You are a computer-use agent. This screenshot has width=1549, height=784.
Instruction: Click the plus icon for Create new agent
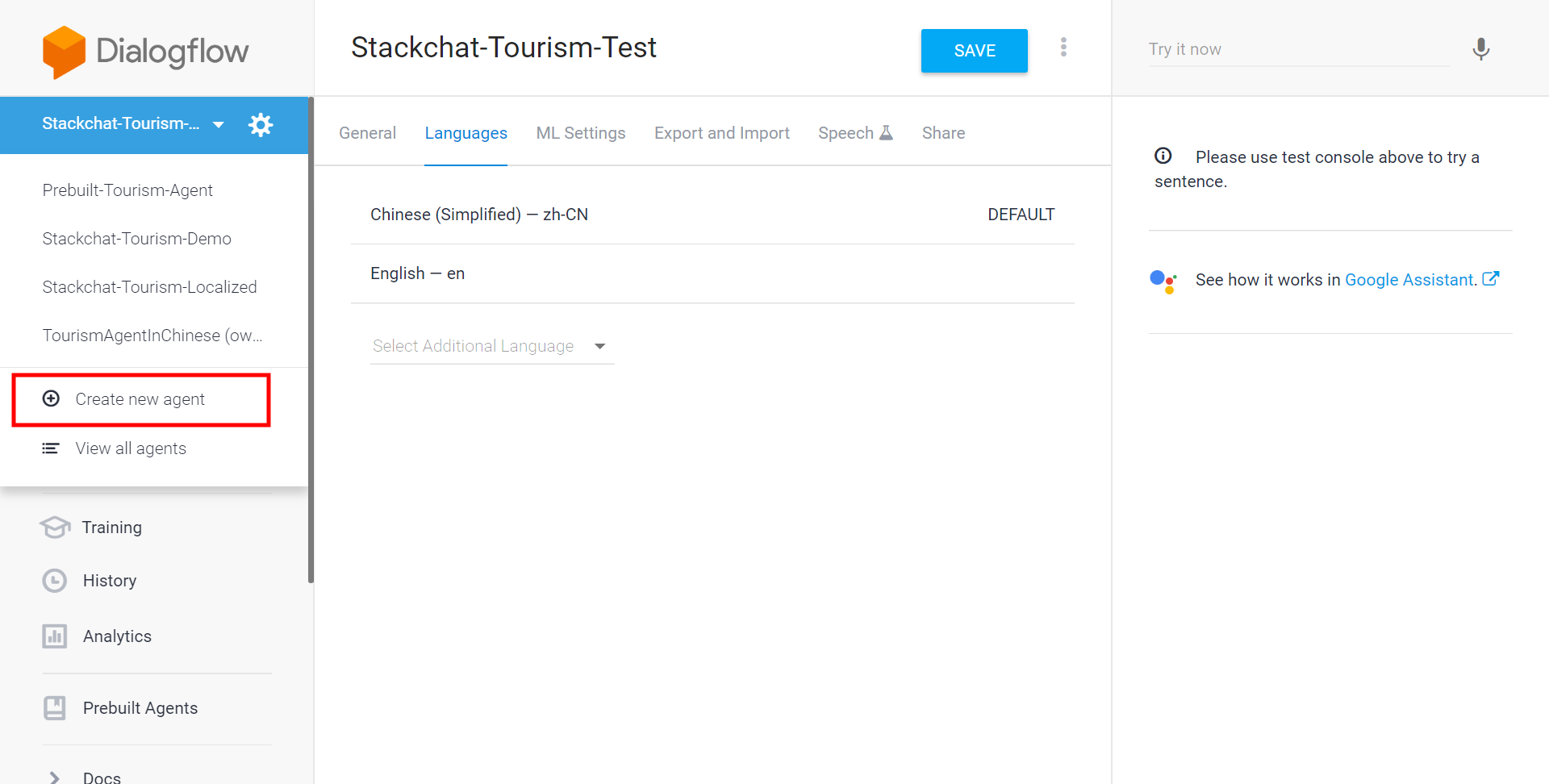[51, 398]
